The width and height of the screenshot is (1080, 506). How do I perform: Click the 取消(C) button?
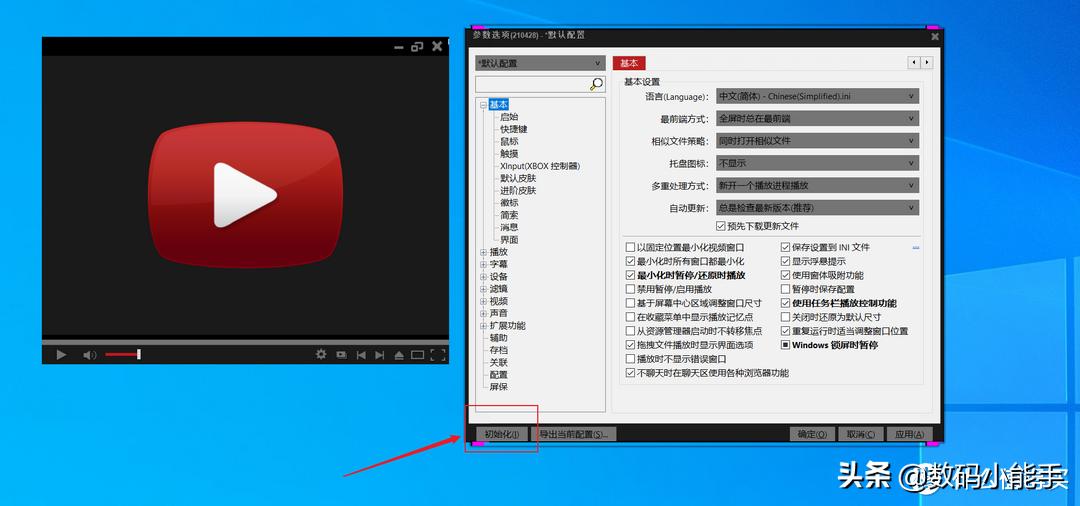point(860,434)
